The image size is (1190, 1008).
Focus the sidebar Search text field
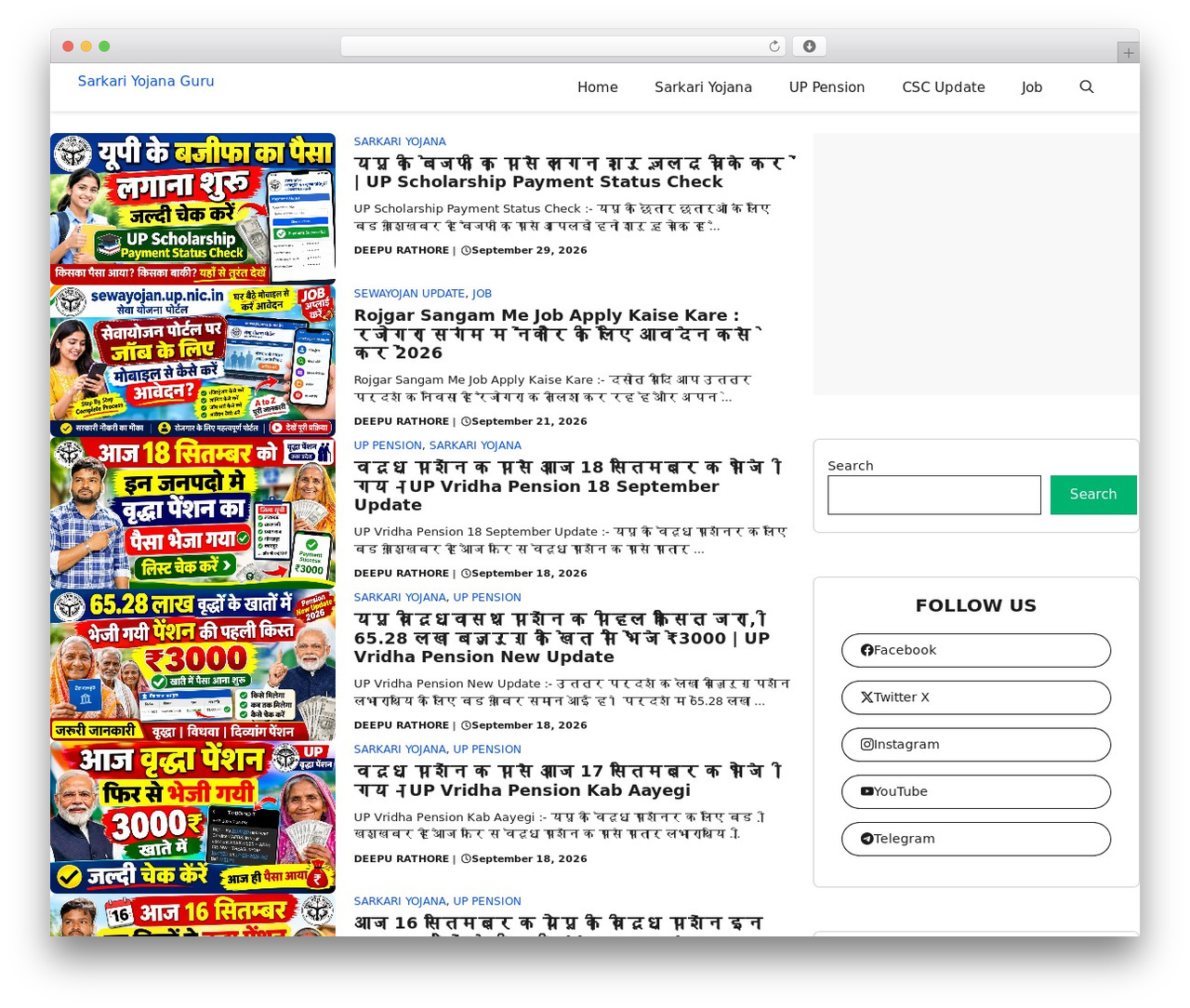tap(934, 495)
